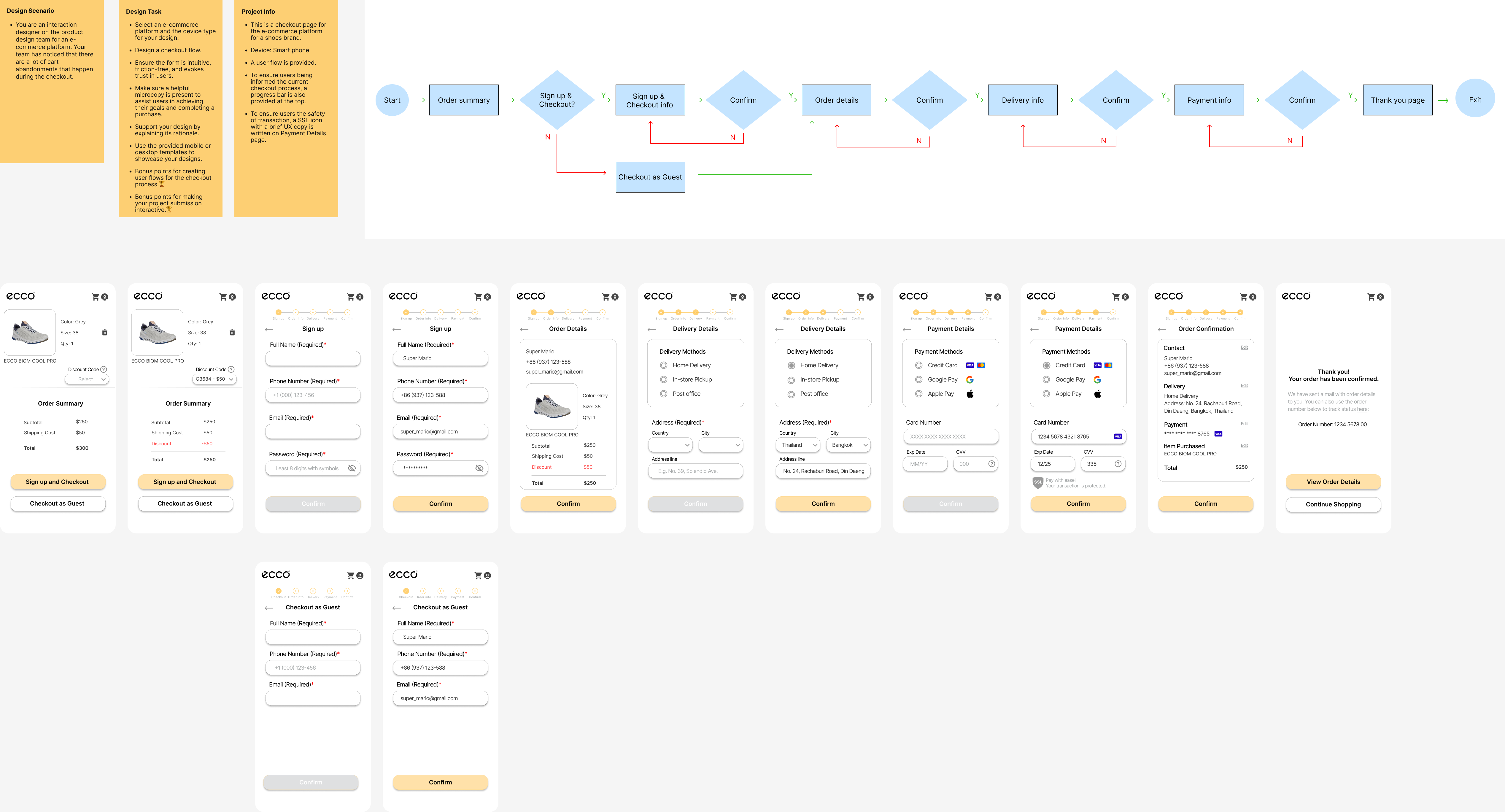Click Discount Code help icon above Select dropdown
Viewport: 1505px width, 812px height.
point(104,369)
